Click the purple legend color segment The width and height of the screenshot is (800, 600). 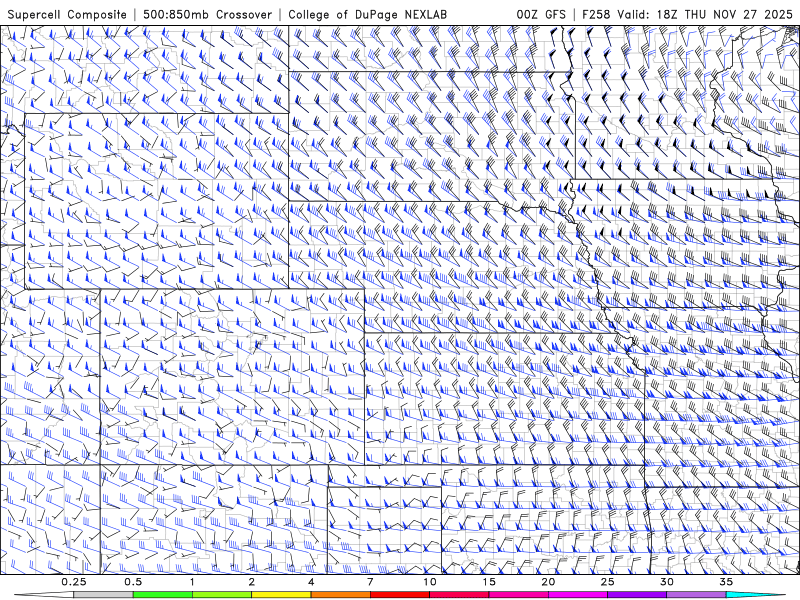[636, 595]
